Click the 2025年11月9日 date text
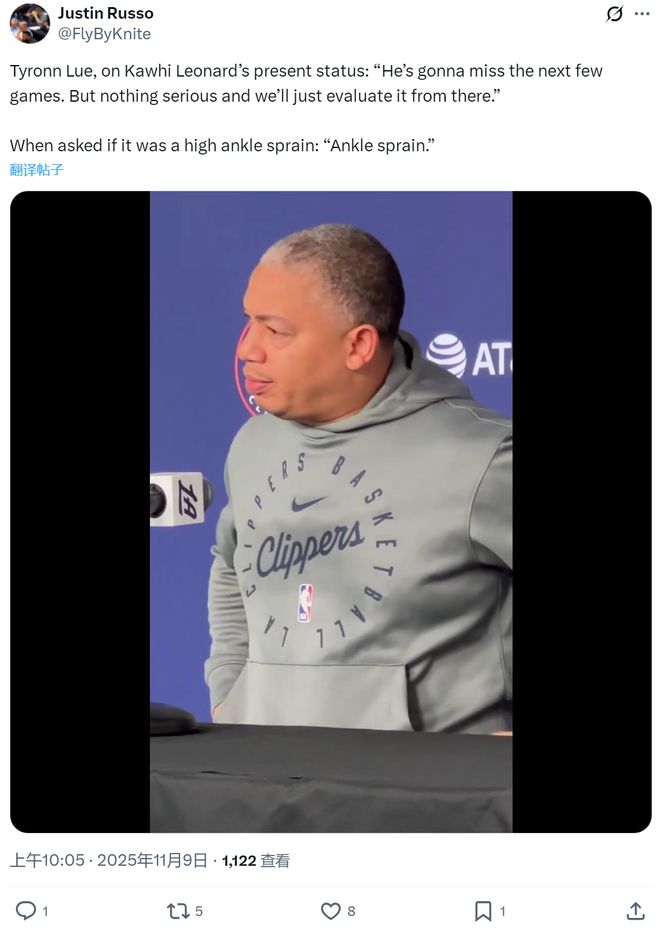This screenshot has width=660, height=934. pos(152,860)
